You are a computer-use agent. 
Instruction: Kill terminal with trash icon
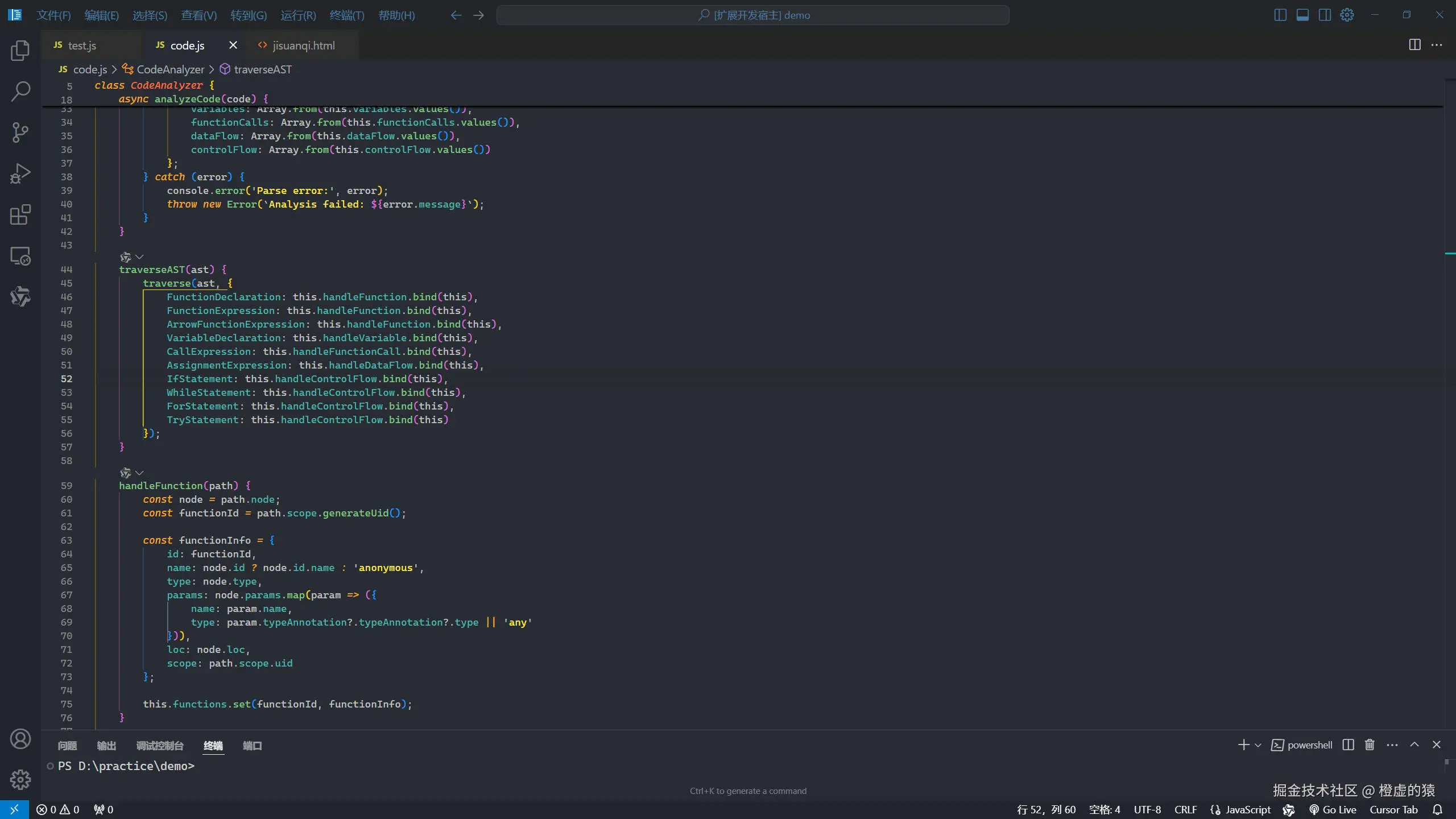[x=1370, y=745]
